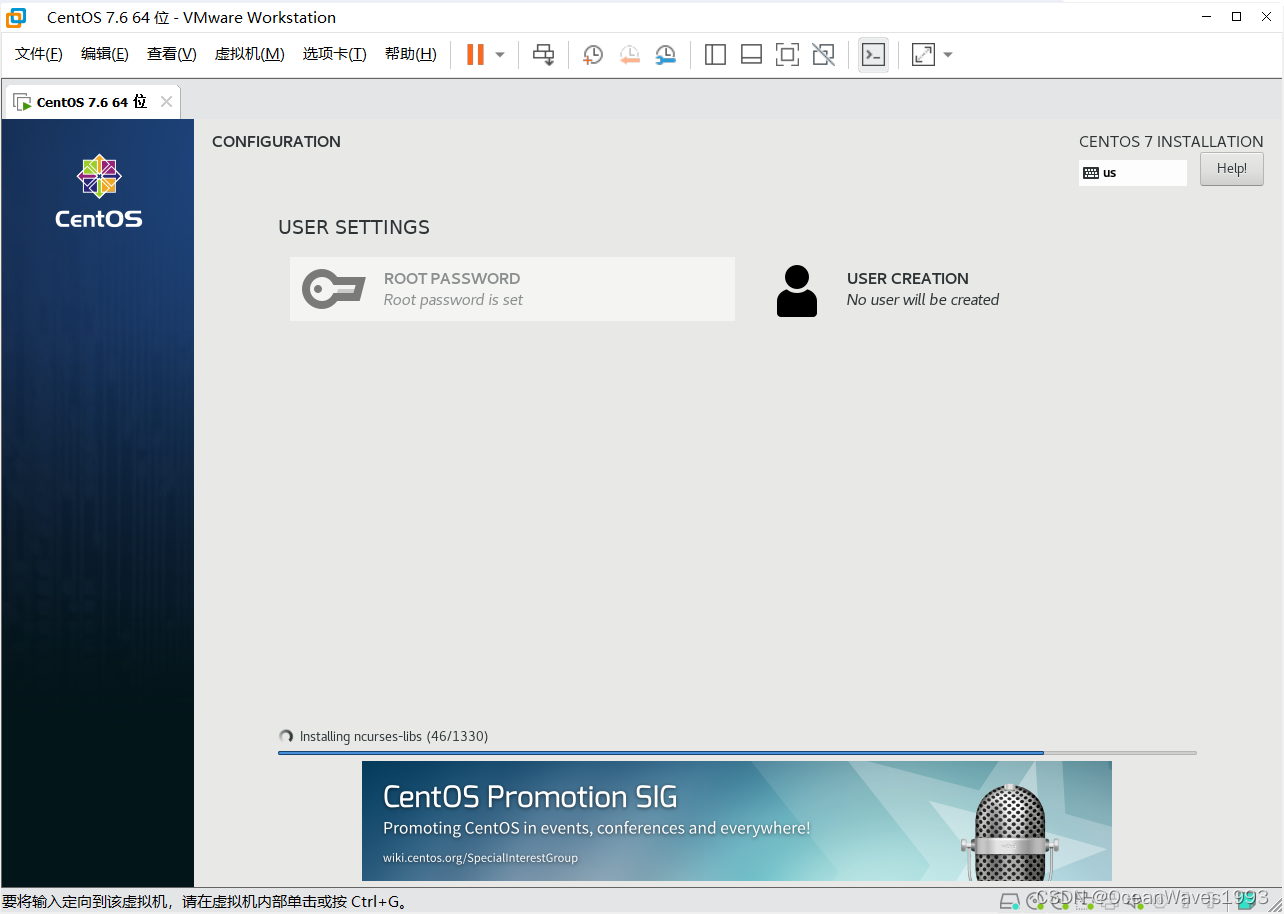Image resolution: width=1284 pixels, height=914 pixels.
Task: Toggle Unity mode icon
Action: [823, 55]
